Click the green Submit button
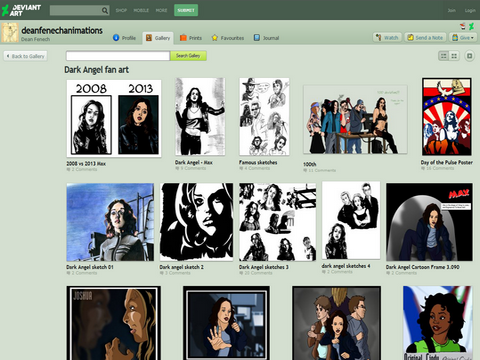Image resolution: width=480 pixels, height=360 pixels. click(186, 10)
